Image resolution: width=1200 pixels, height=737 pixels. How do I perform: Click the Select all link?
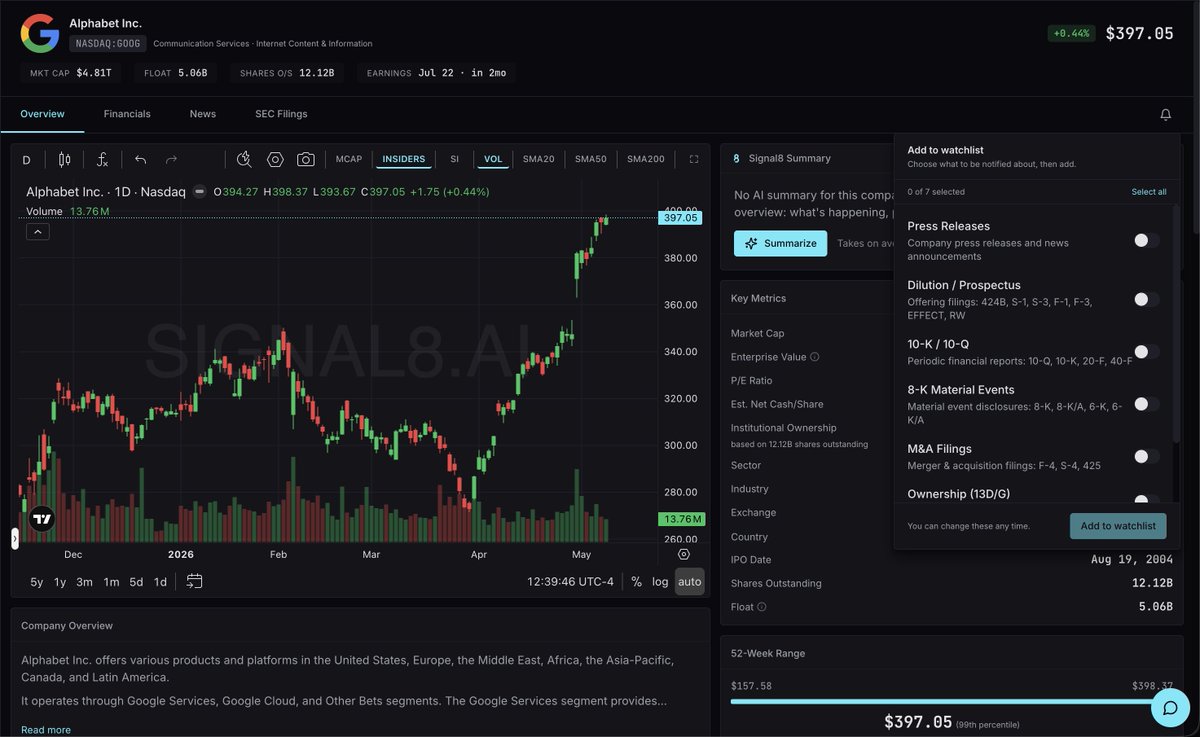click(1148, 191)
